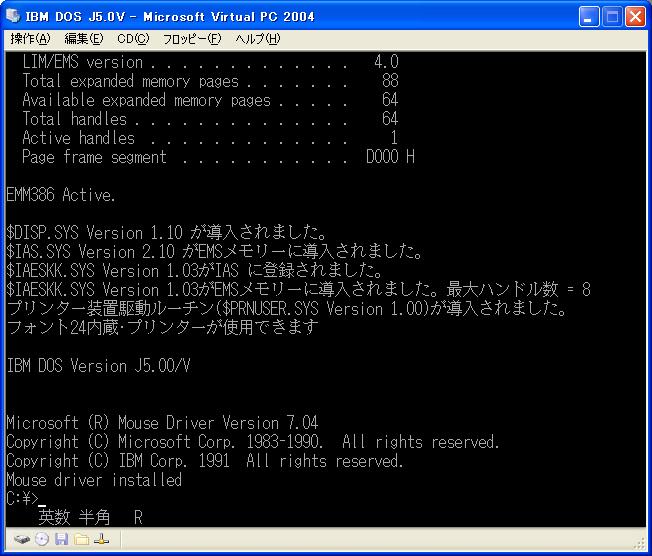This screenshot has width=652, height=556.
Task: Open the CD(C) menu
Action: [x=133, y=39]
